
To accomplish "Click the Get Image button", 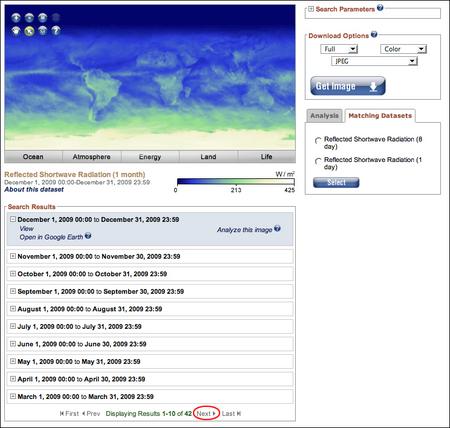I will point(348,86).
